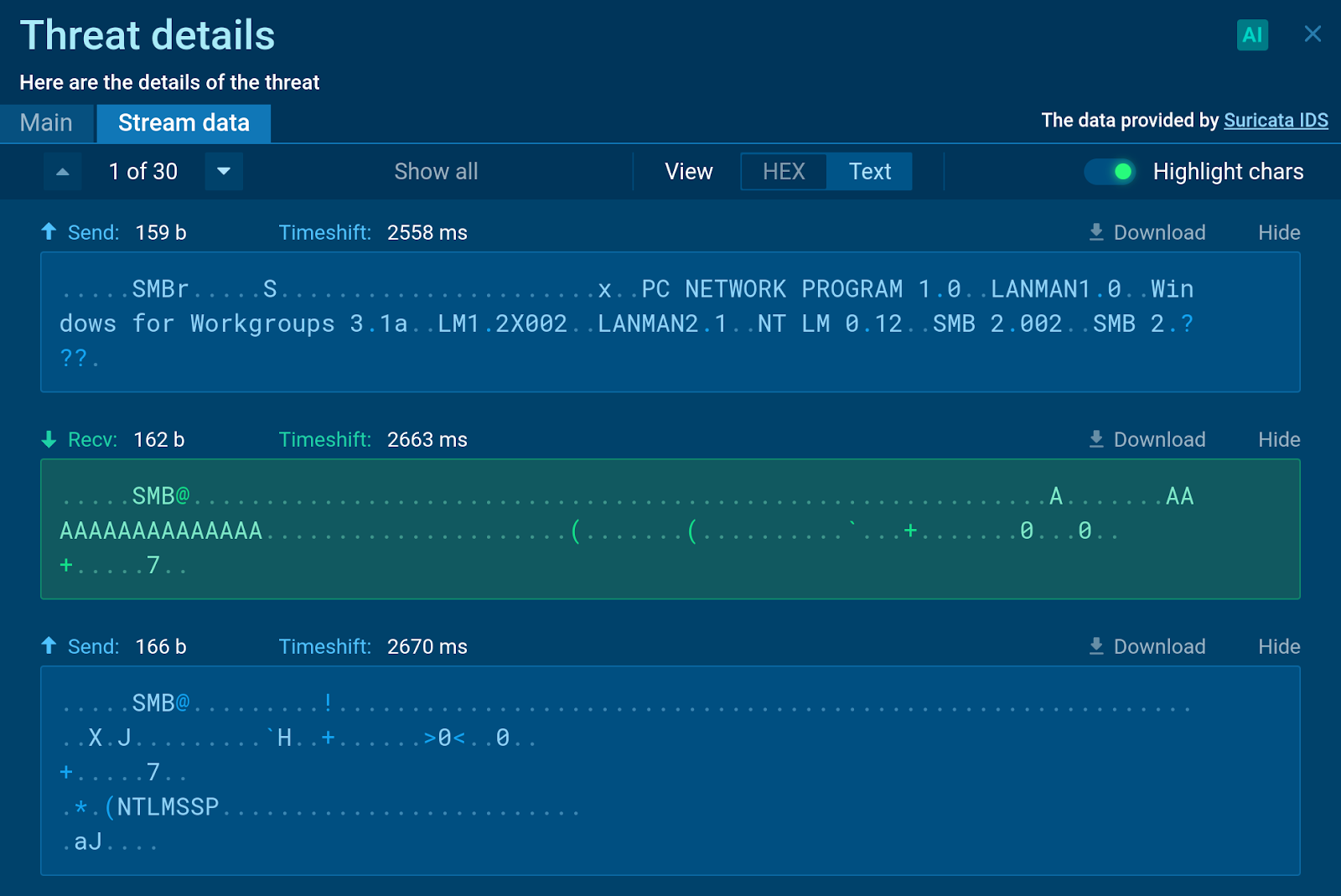Select the Stream data tab
The image size is (1341, 896).
pyautogui.click(x=184, y=123)
